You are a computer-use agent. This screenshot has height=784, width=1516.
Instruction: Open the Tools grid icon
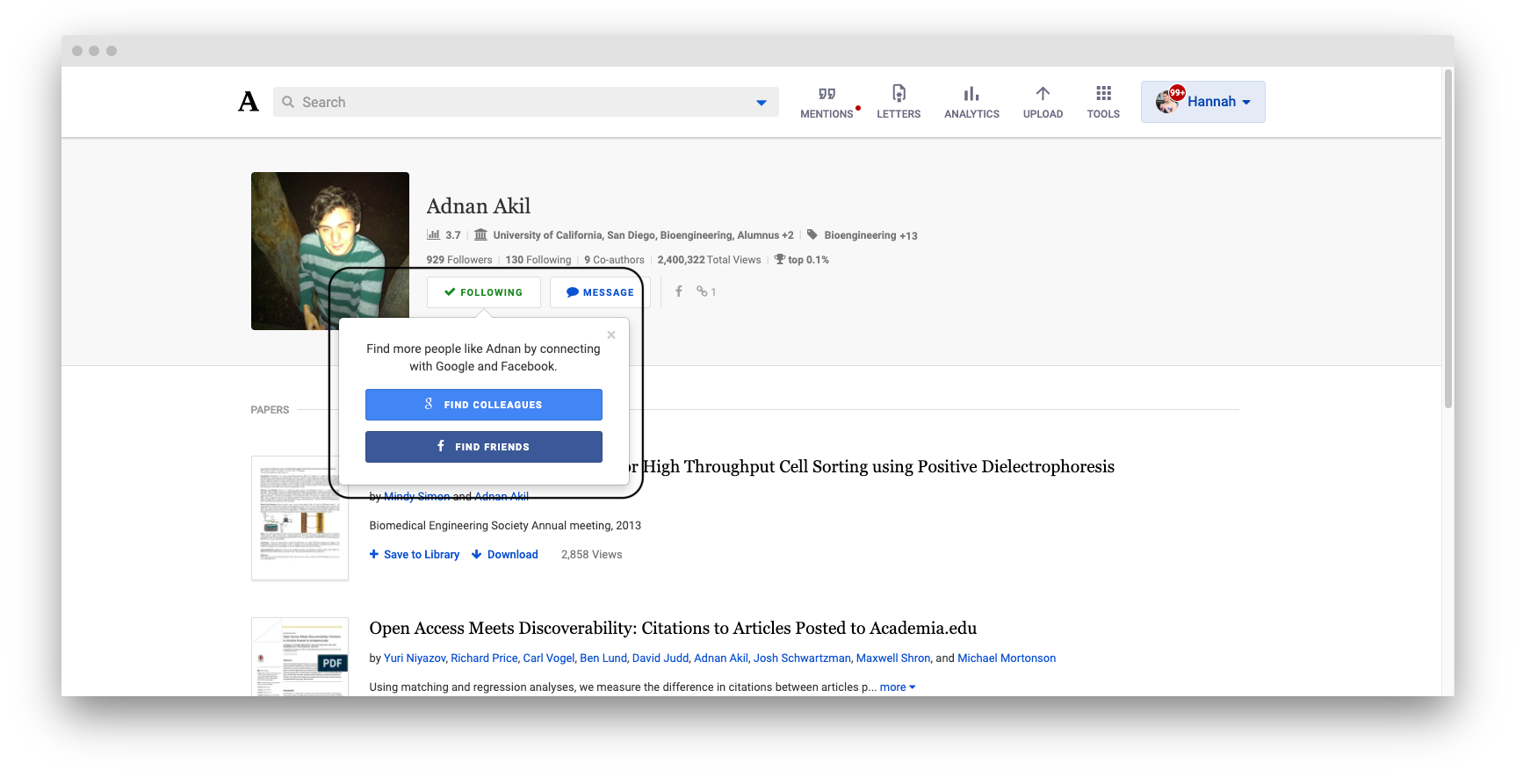(x=1103, y=93)
